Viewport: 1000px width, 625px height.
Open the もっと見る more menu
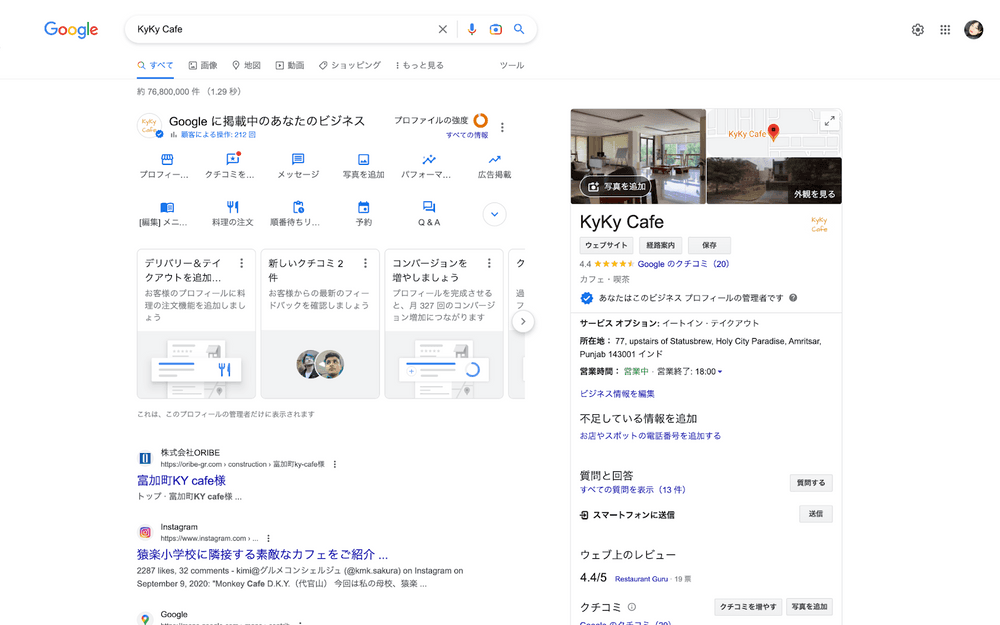pyautogui.click(x=419, y=65)
